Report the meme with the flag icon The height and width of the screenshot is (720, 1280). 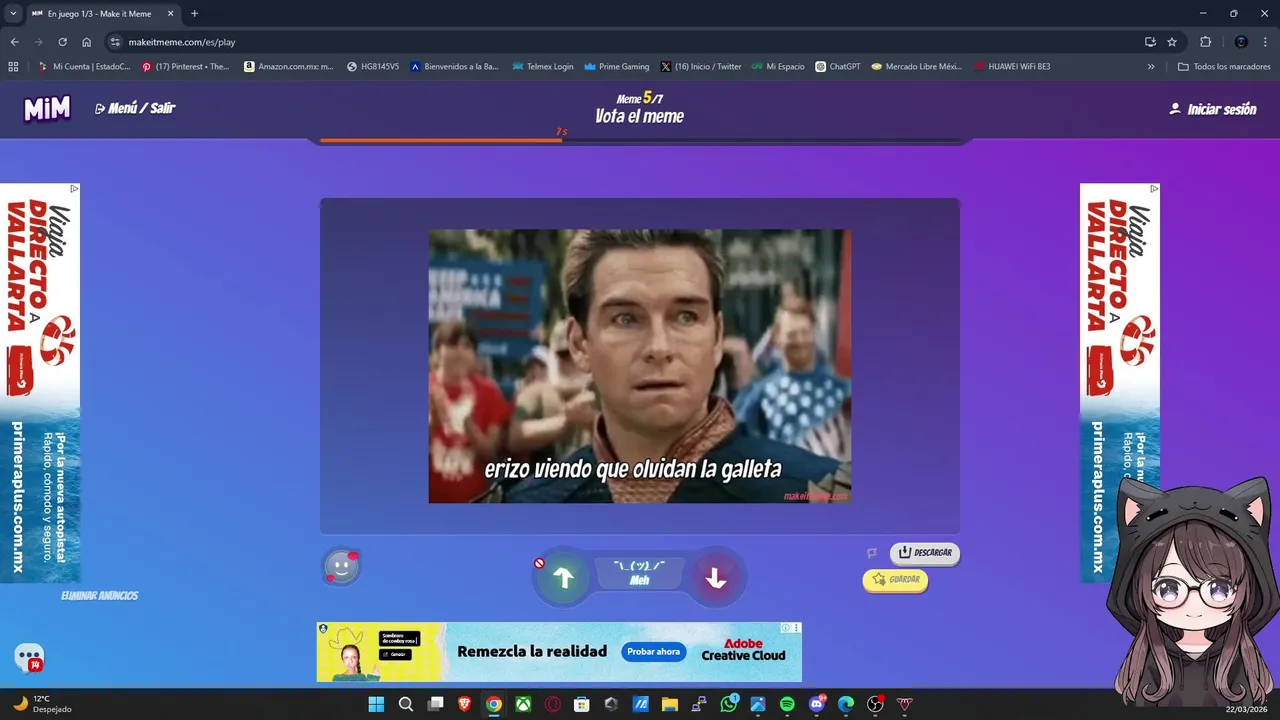tap(871, 553)
